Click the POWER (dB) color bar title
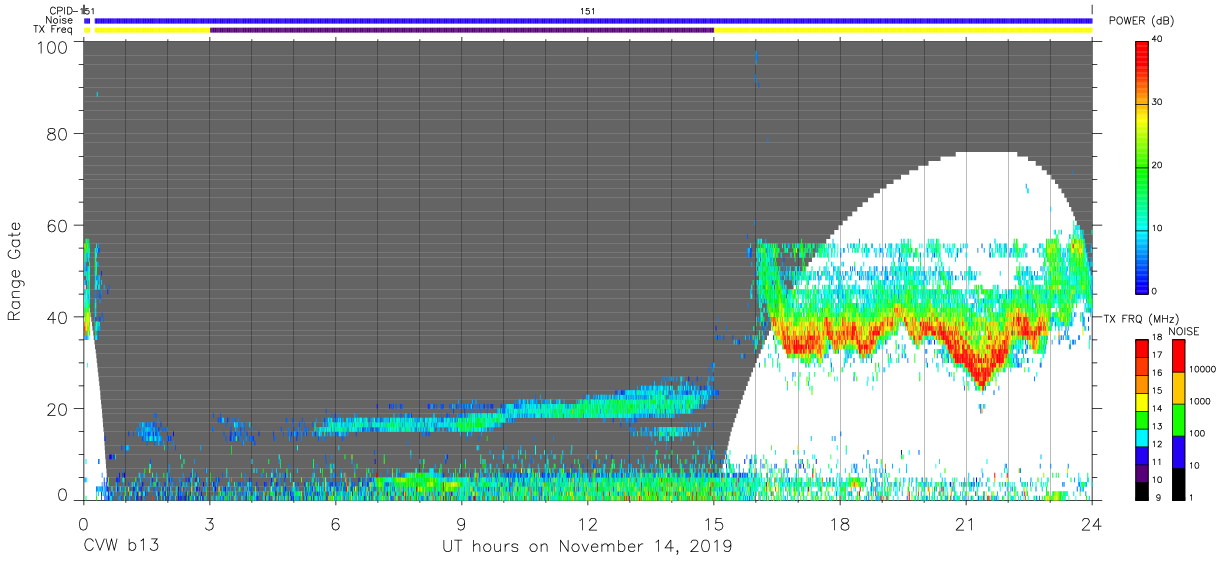 pos(1141,21)
